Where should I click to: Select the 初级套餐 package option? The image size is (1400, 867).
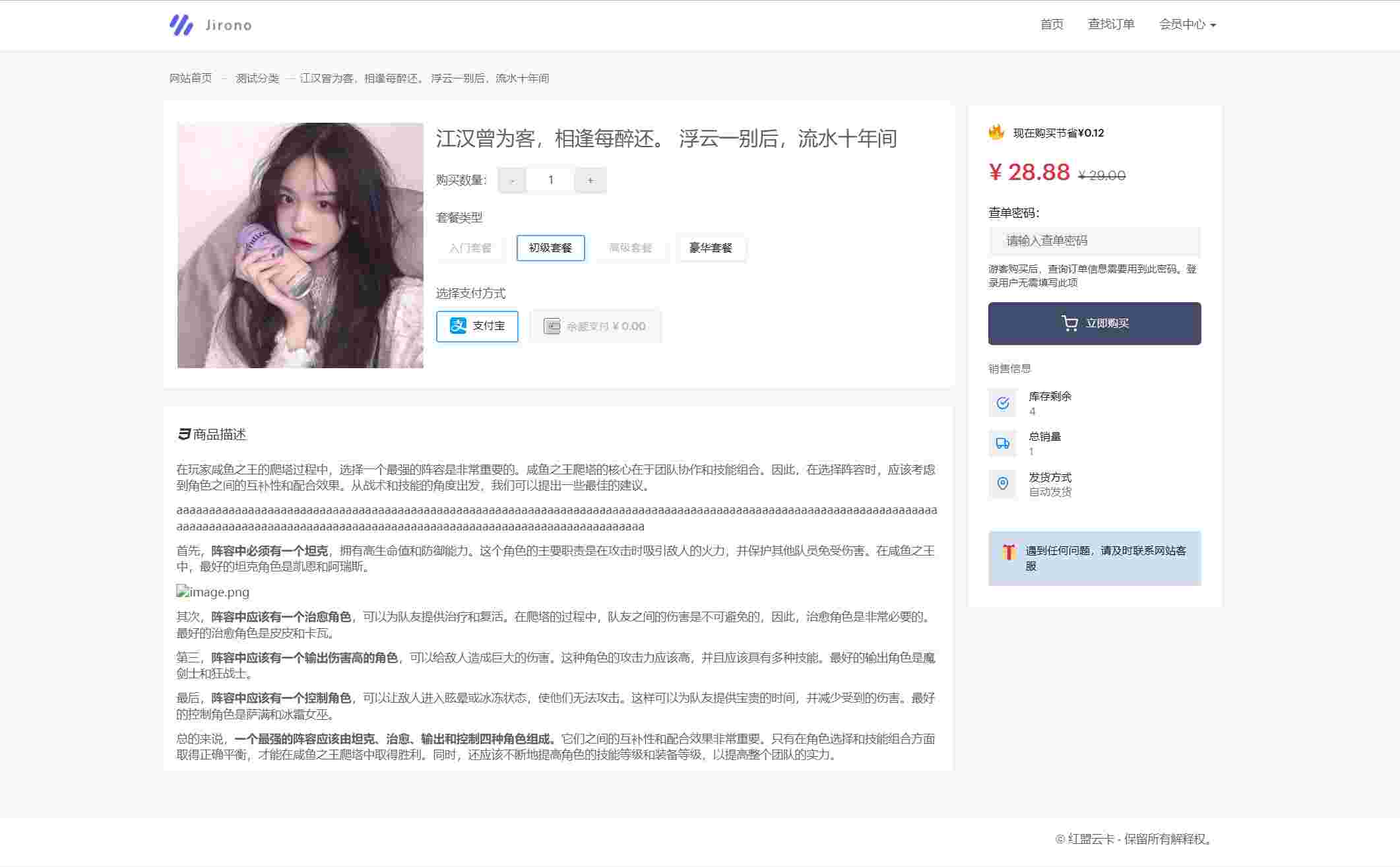pos(551,248)
